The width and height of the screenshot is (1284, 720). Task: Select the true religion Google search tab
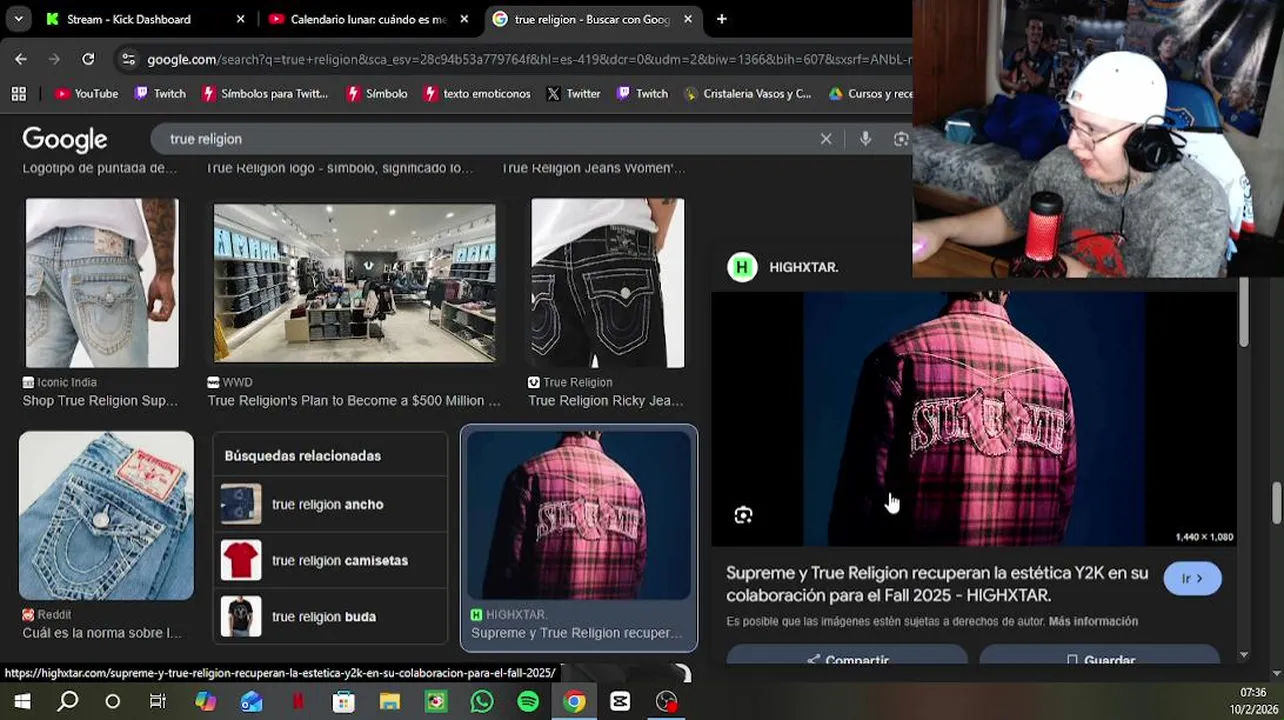pyautogui.click(x=593, y=19)
